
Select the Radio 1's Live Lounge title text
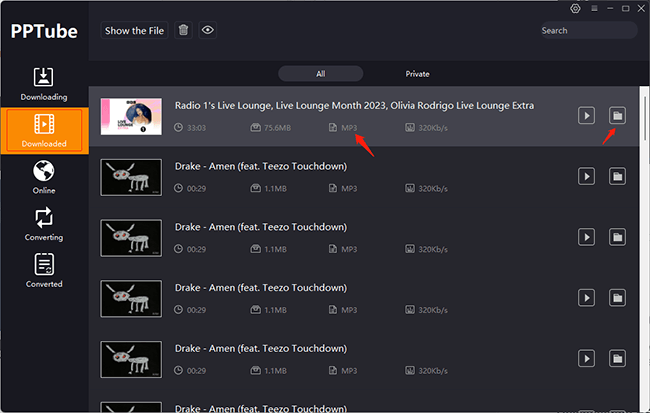tap(354, 106)
